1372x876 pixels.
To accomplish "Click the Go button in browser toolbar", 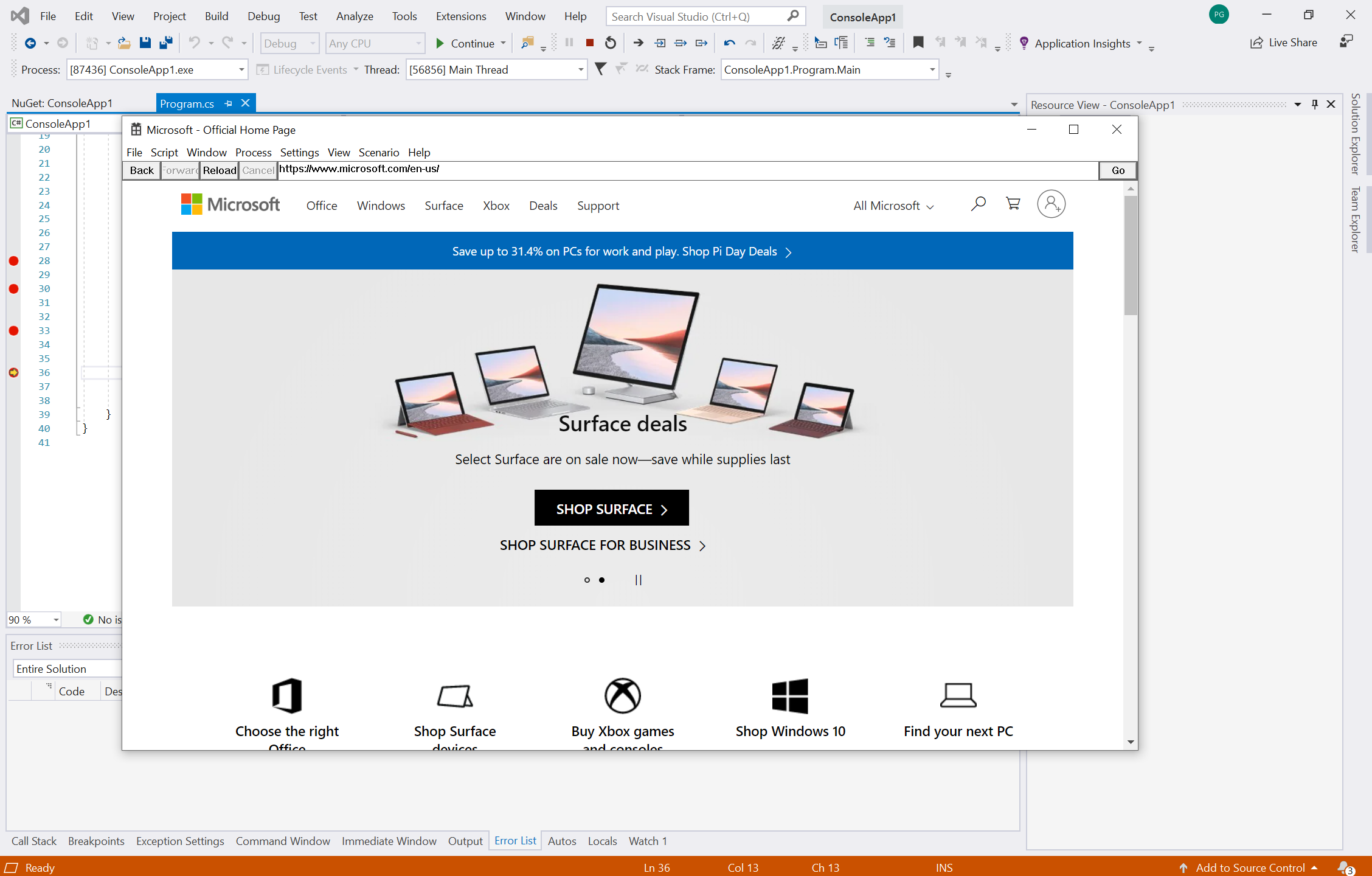I will pos(1117,170).
